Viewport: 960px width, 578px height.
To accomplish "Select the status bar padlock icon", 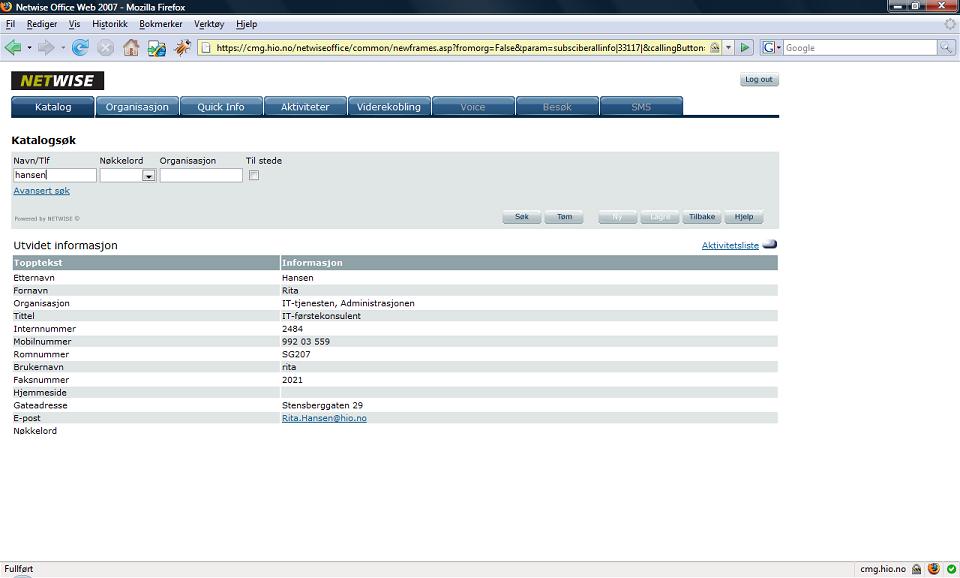I will pyautogui.click(x=916, y=569).
